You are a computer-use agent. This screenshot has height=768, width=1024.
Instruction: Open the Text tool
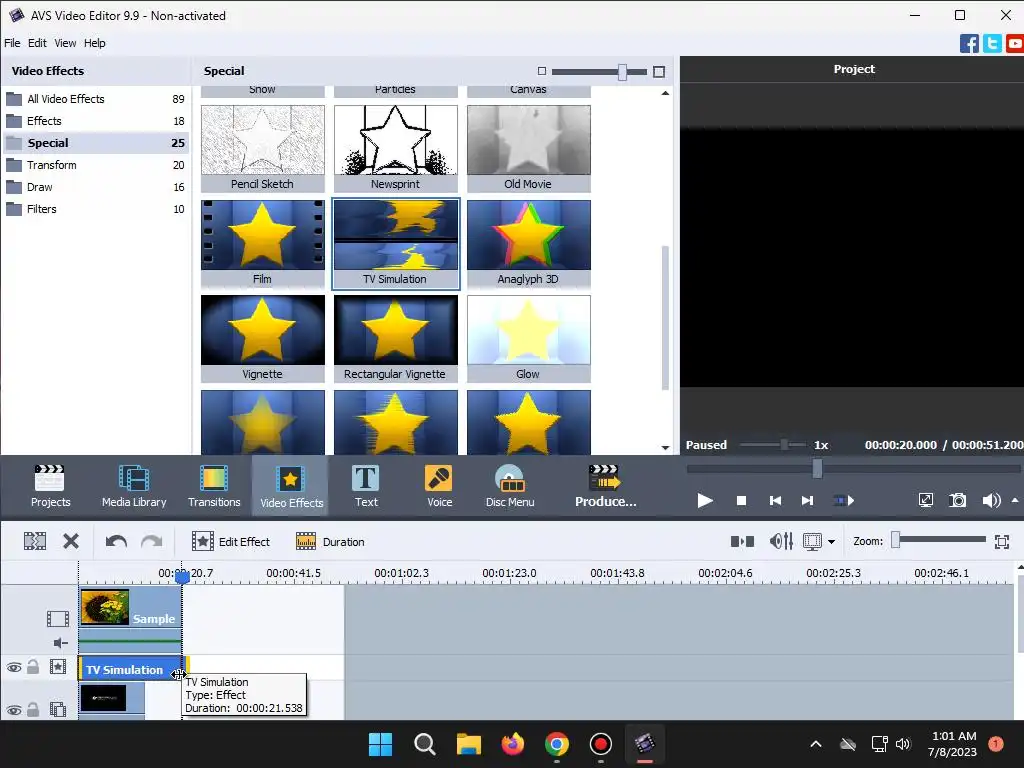(366, 486)
